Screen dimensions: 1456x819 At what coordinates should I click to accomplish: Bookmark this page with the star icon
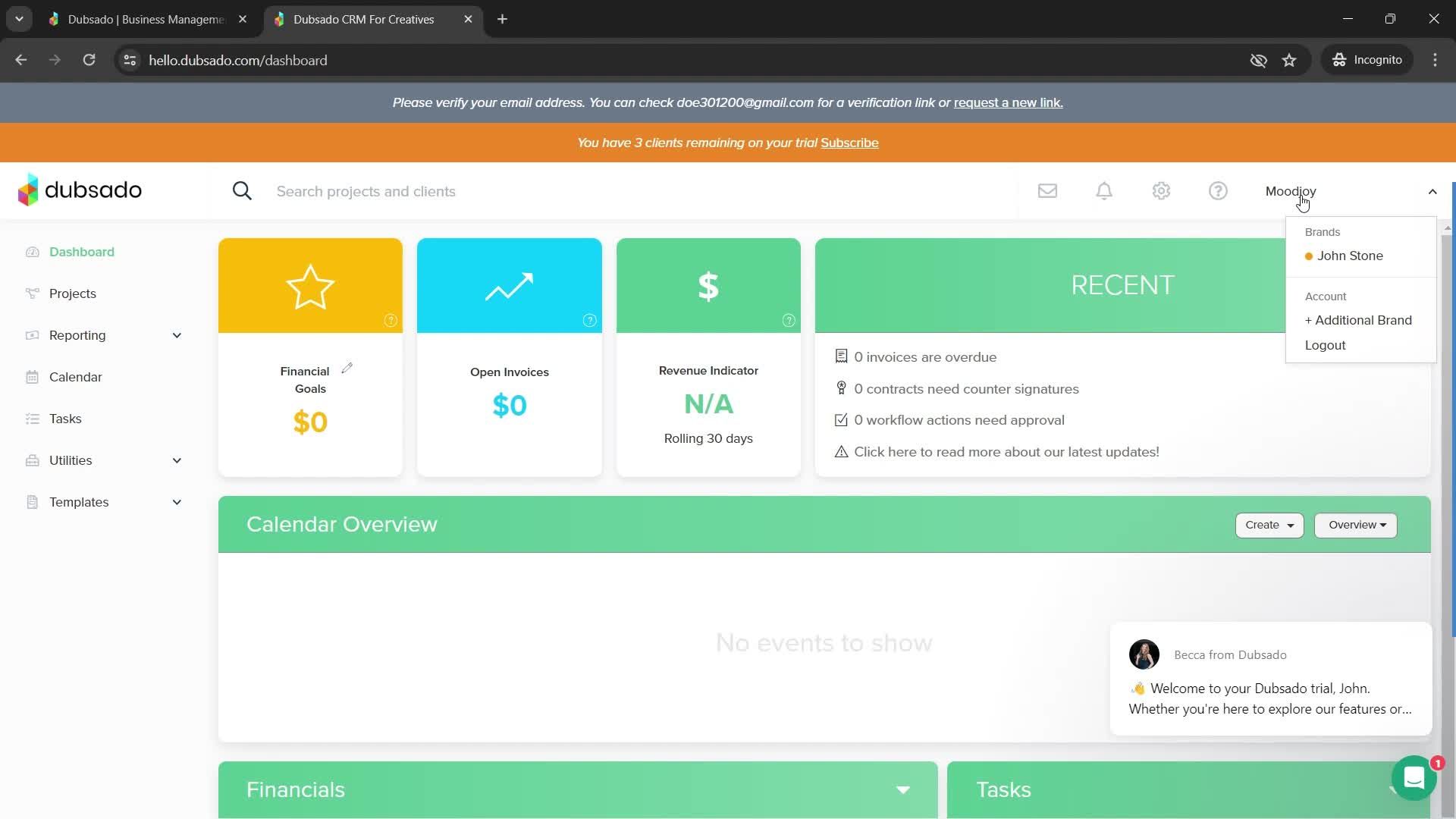(x=1289, y=60)
